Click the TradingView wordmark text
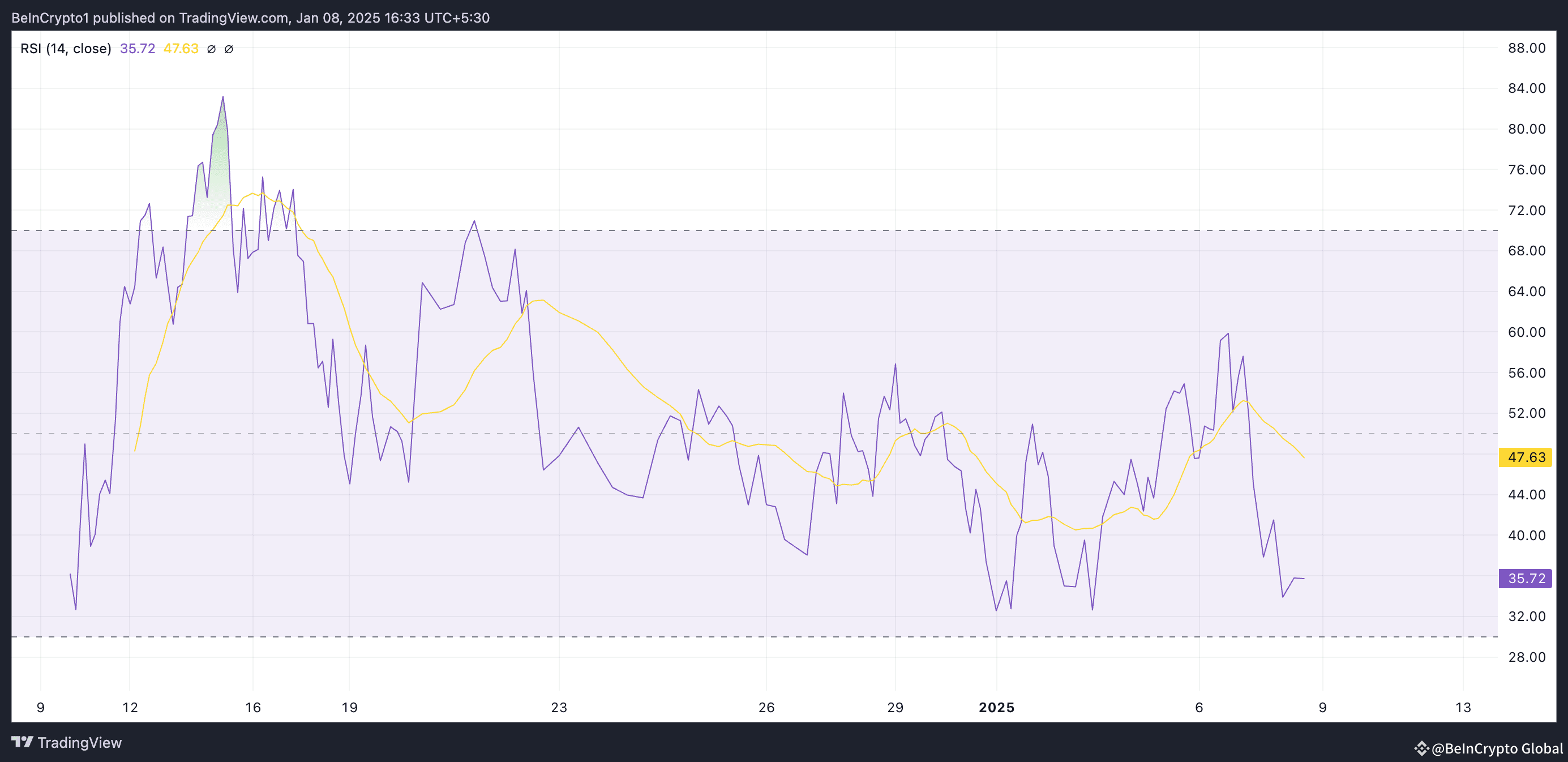Image resolution: width=1568 pixels, height=762 pixels. point(80,743)
